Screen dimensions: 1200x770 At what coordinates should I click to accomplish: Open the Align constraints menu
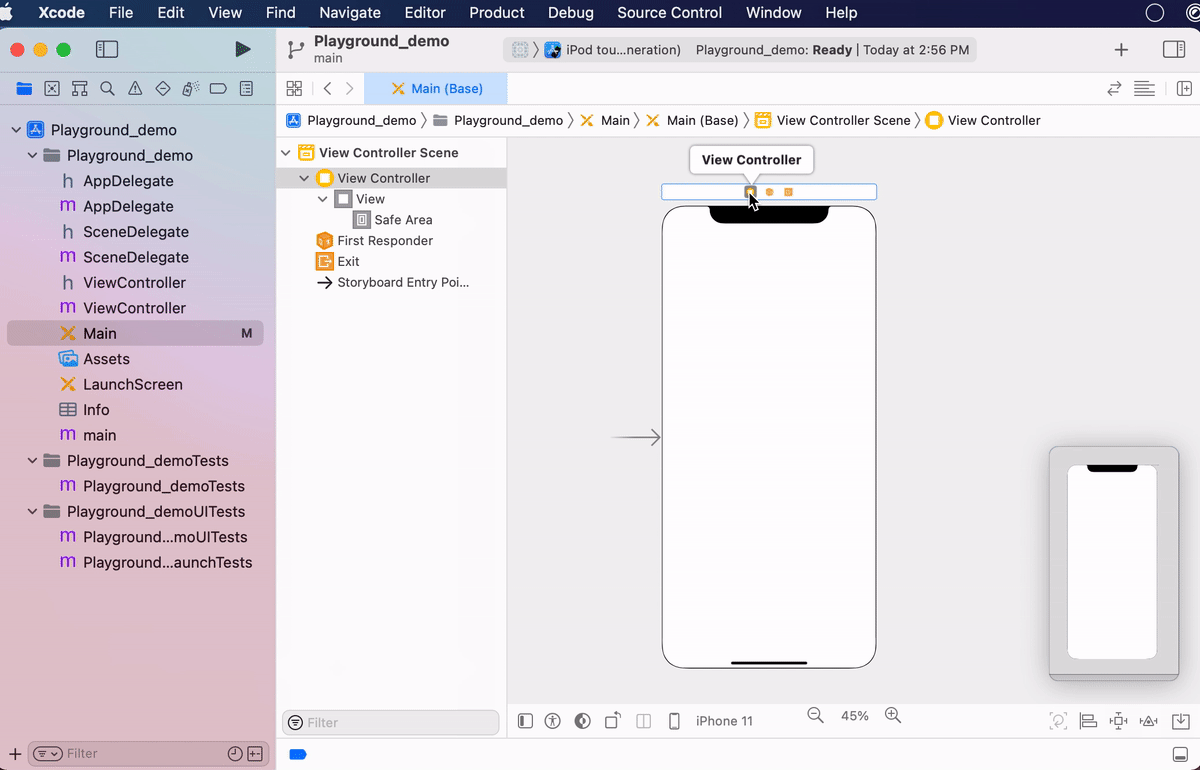pyautogui.click(x=1088, y=720)
